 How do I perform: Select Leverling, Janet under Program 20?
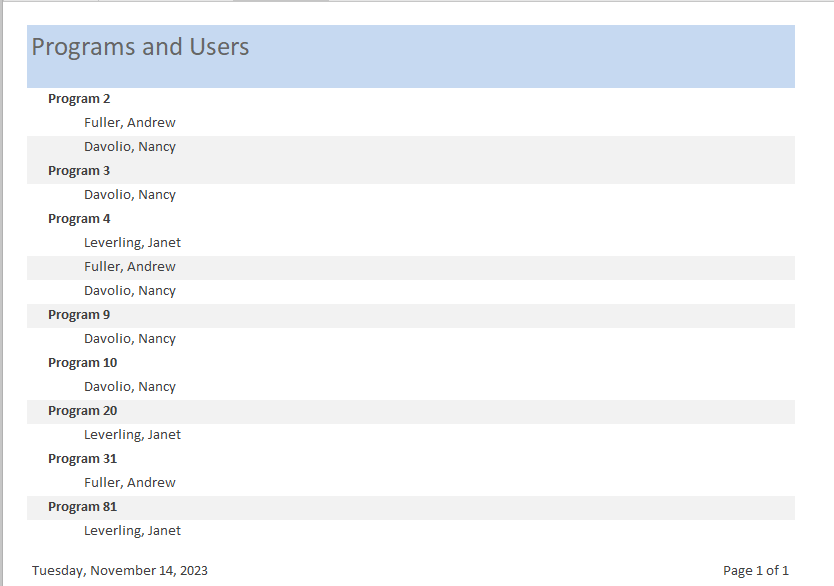tap(132, 435)
